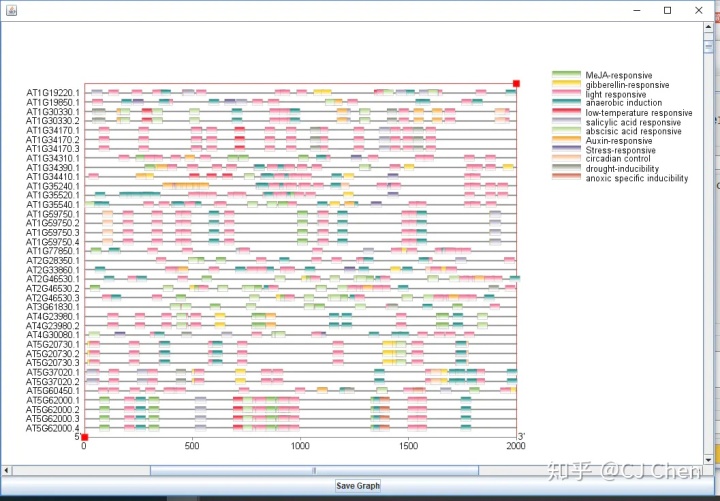Click the Java icon in title bar
This screenshot has height=501, width=720.
pyautogui.click(x=11, y=10)
